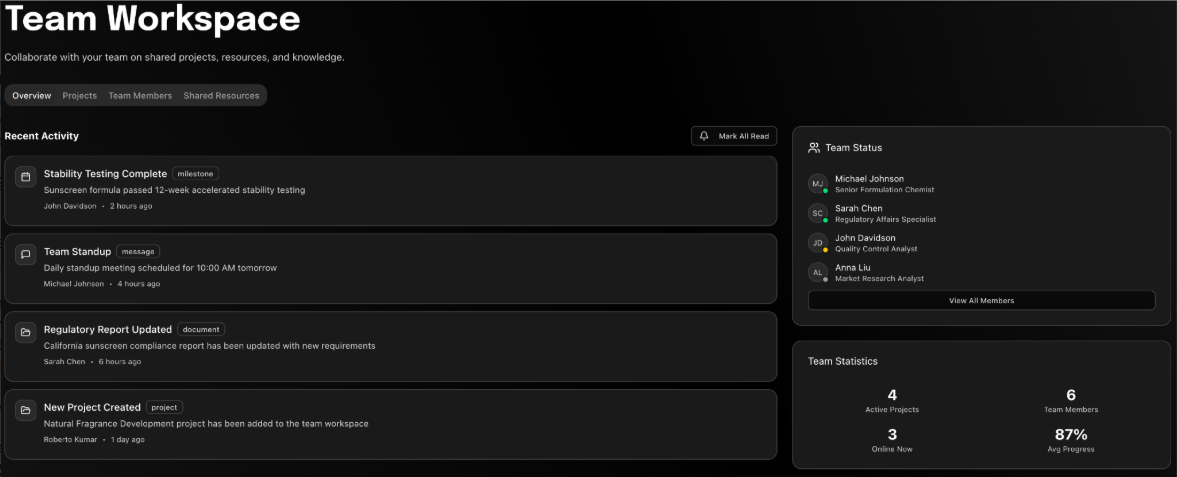
Task: Click the '4 hours ago' timestamp
Action: click(139, 284)
